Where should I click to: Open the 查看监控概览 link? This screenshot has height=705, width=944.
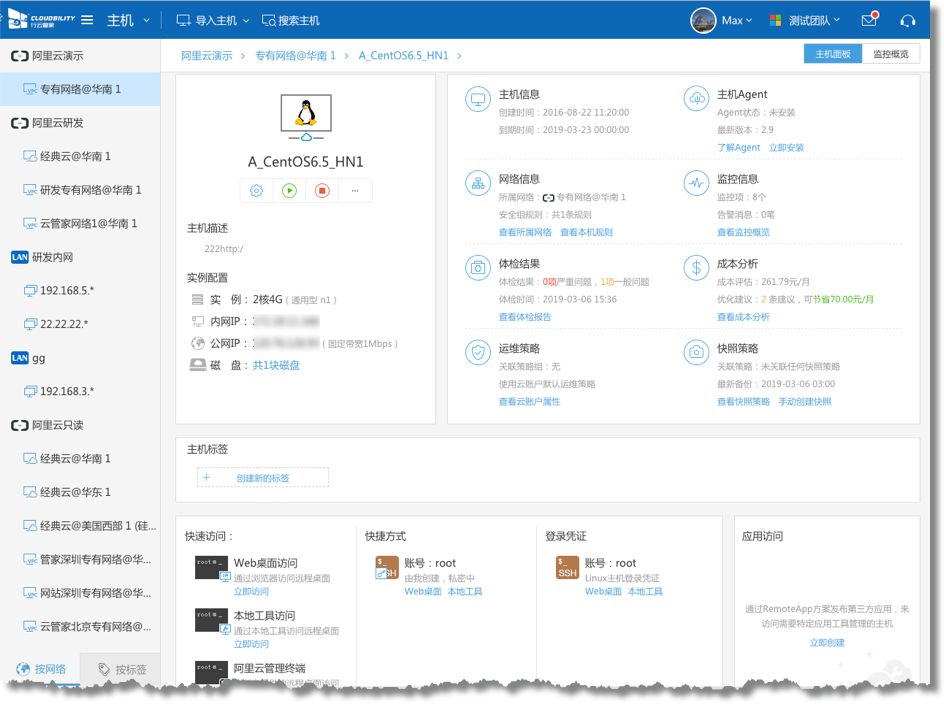pyautogui.click(x=743, y=232)
